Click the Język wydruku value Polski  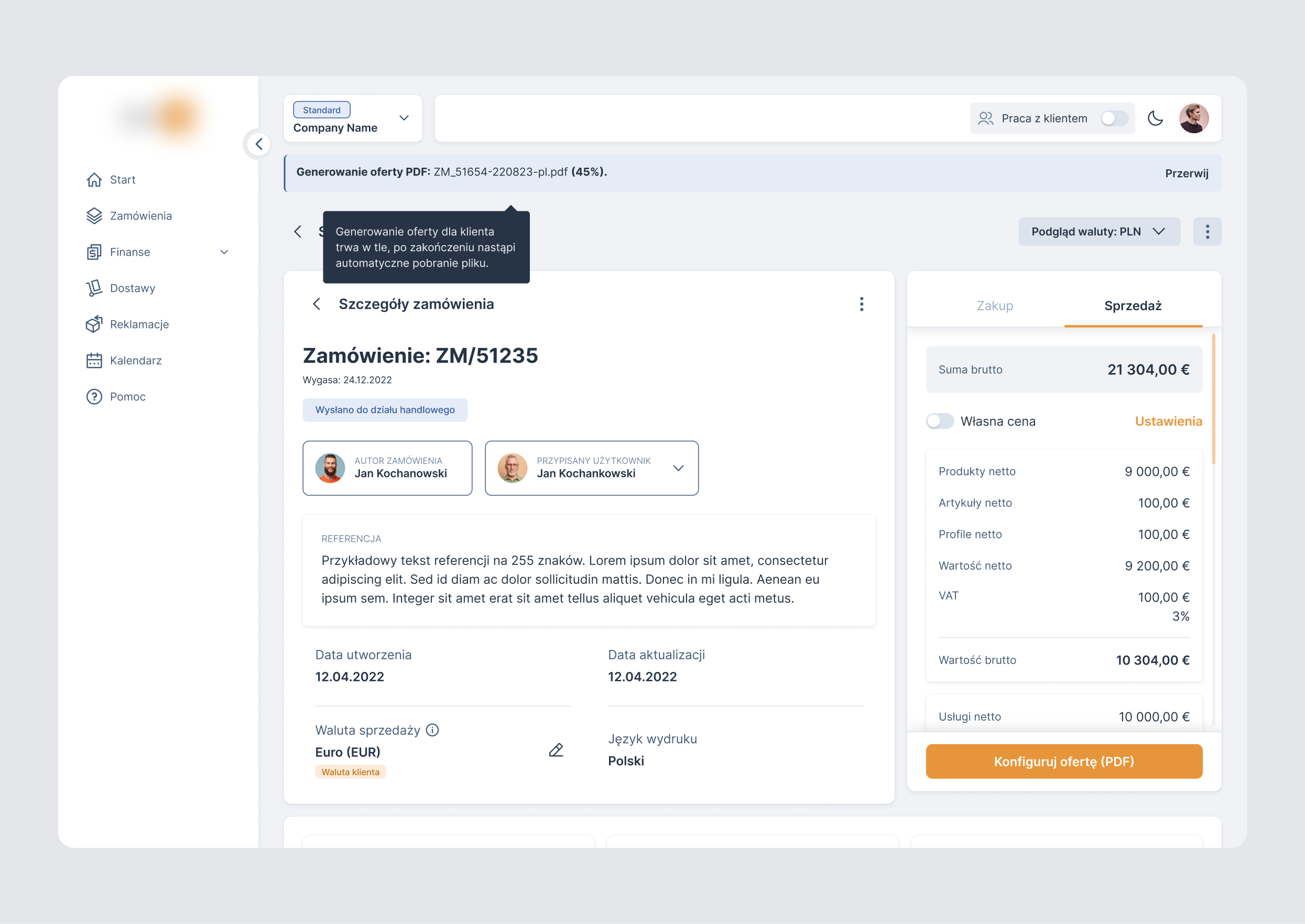pos(626,762)
